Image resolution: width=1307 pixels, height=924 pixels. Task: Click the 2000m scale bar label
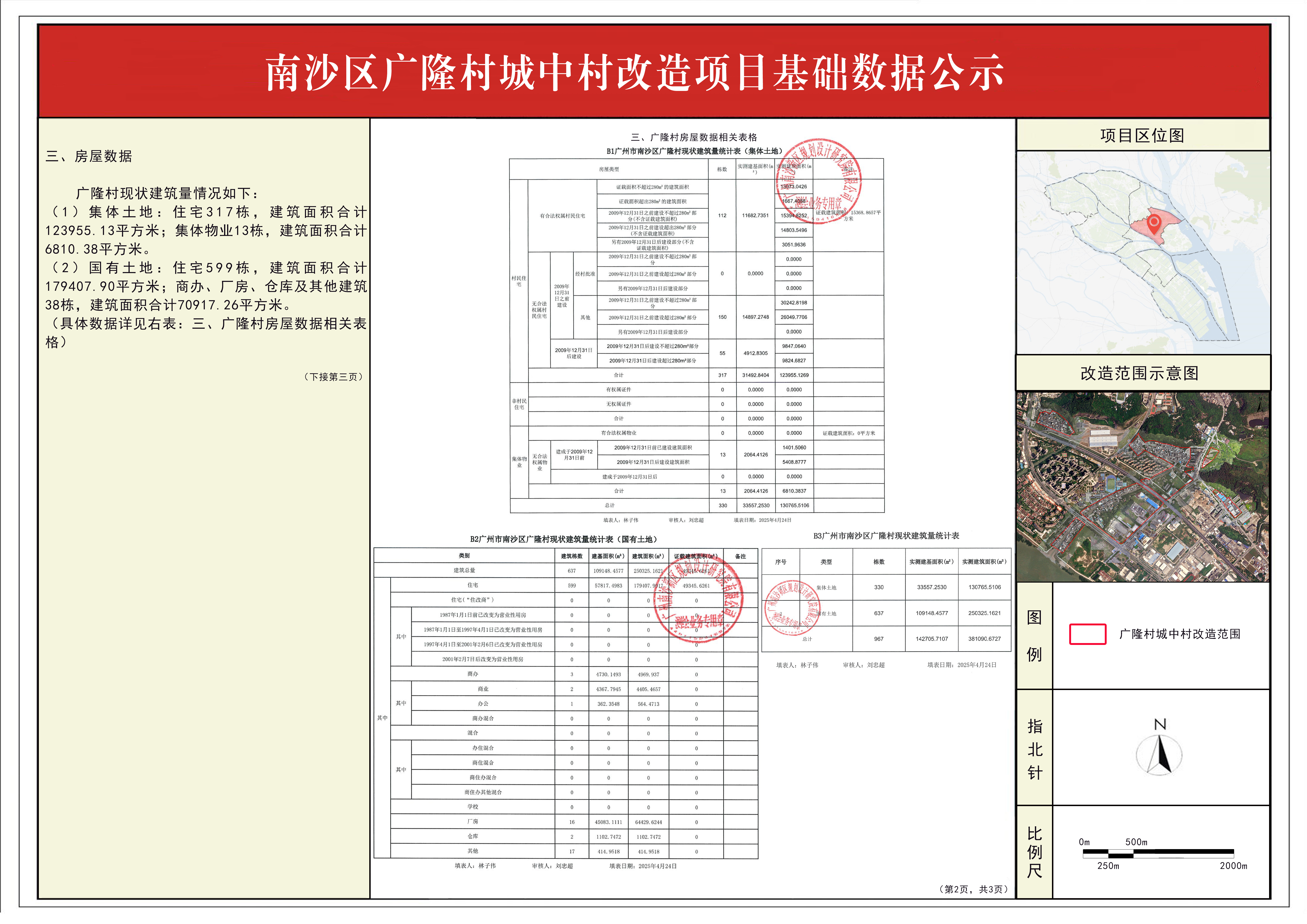tap(1233, 865)
